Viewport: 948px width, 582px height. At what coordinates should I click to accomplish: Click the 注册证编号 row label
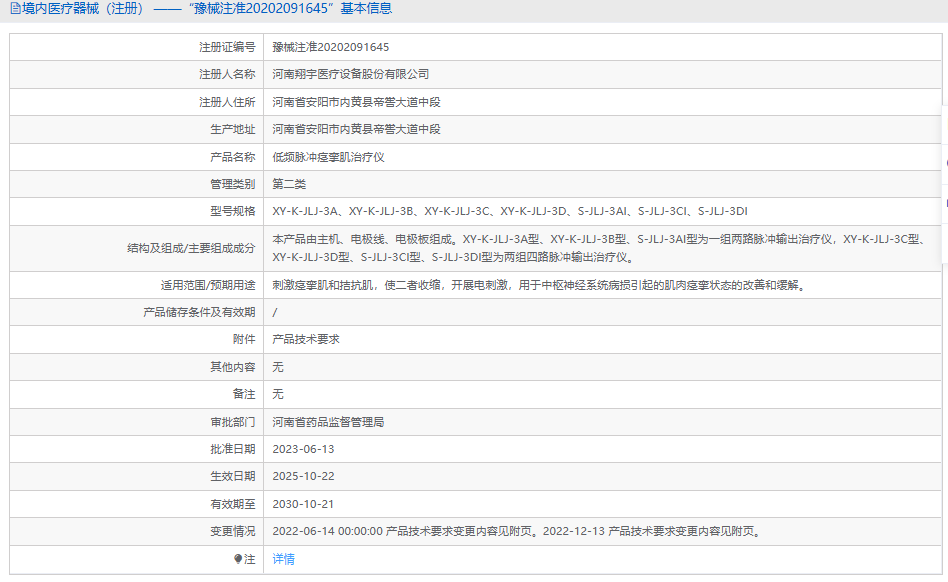tap(227, 47)
